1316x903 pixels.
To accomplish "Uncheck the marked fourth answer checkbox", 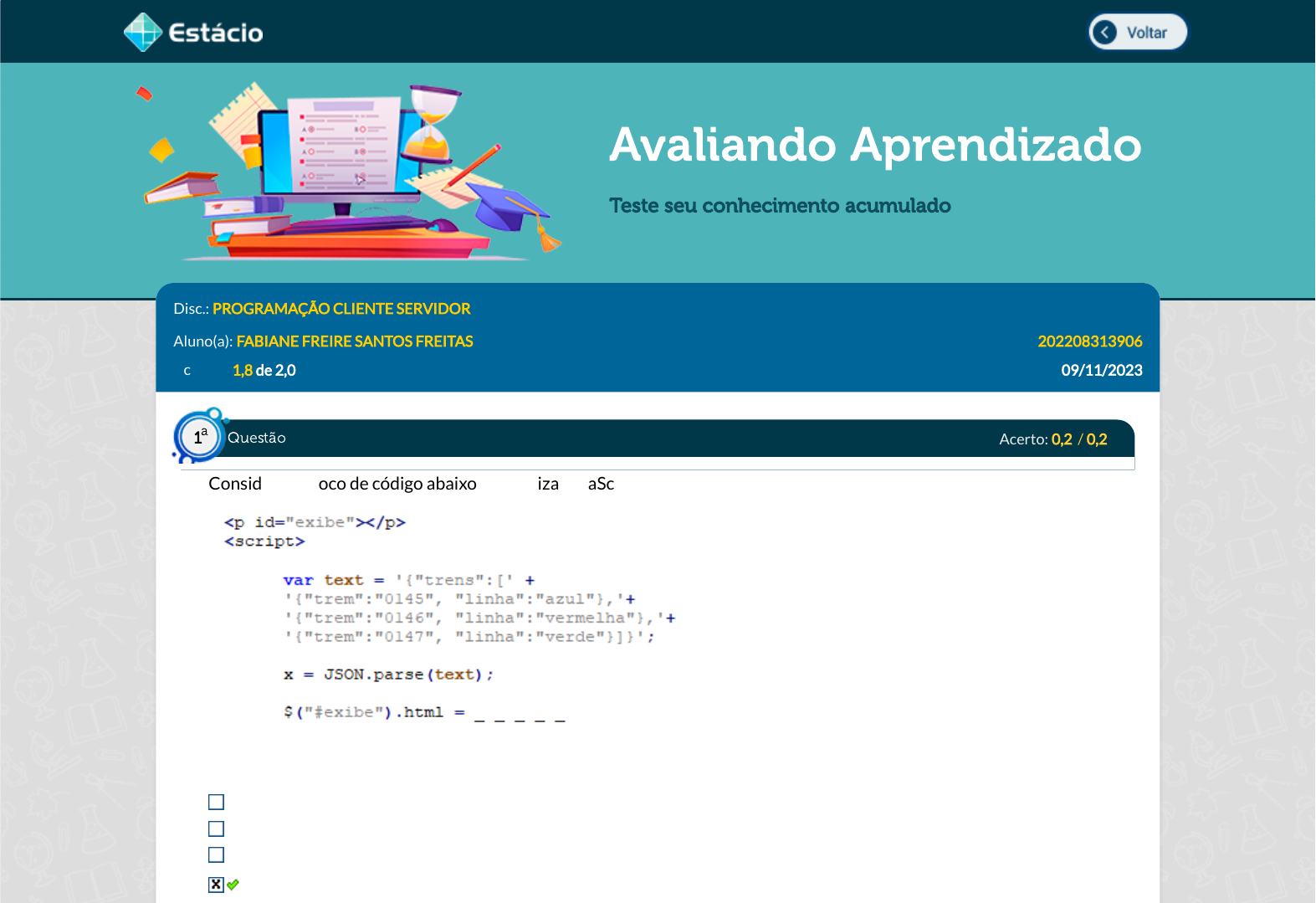I will 216,885.
